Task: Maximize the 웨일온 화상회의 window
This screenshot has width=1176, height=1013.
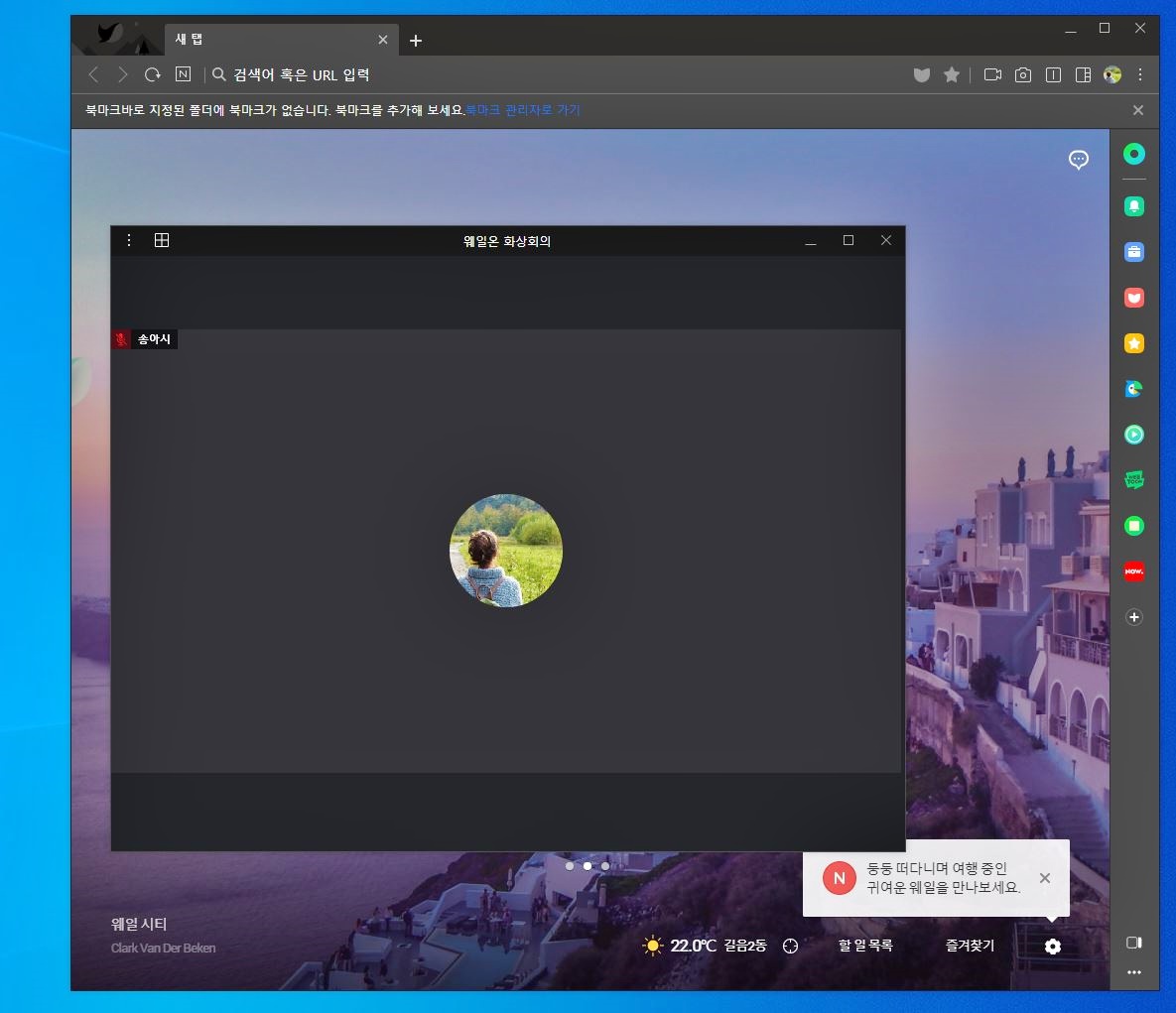Action: click(849, 240)
